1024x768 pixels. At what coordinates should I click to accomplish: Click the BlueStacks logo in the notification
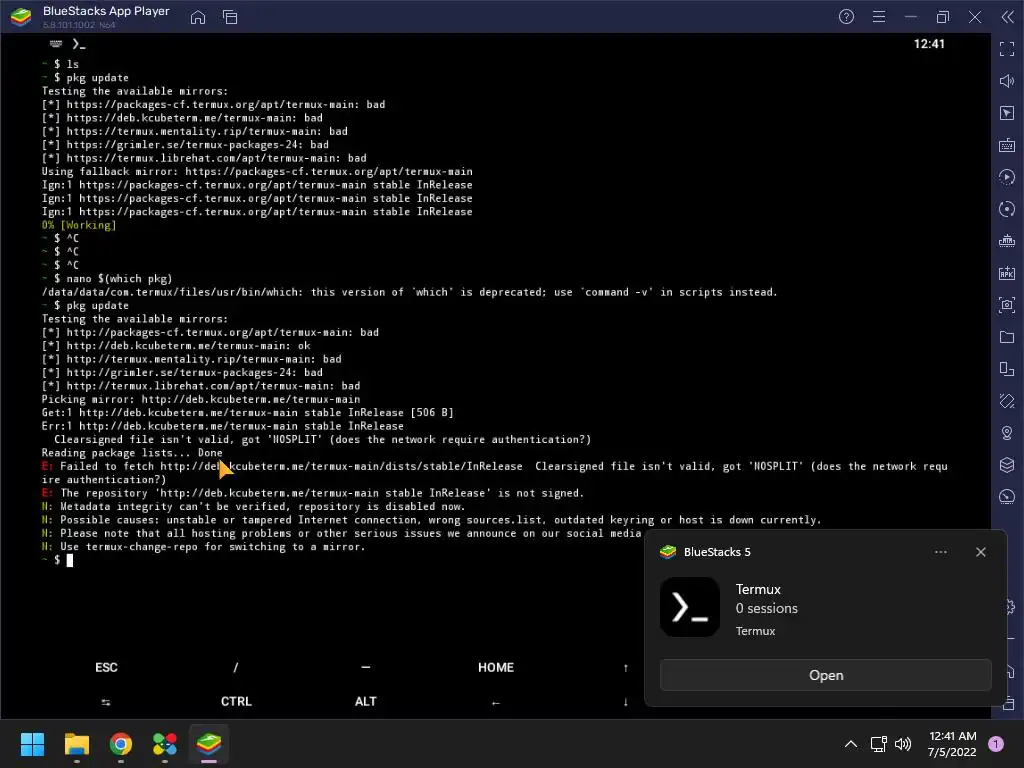[668, 552]
